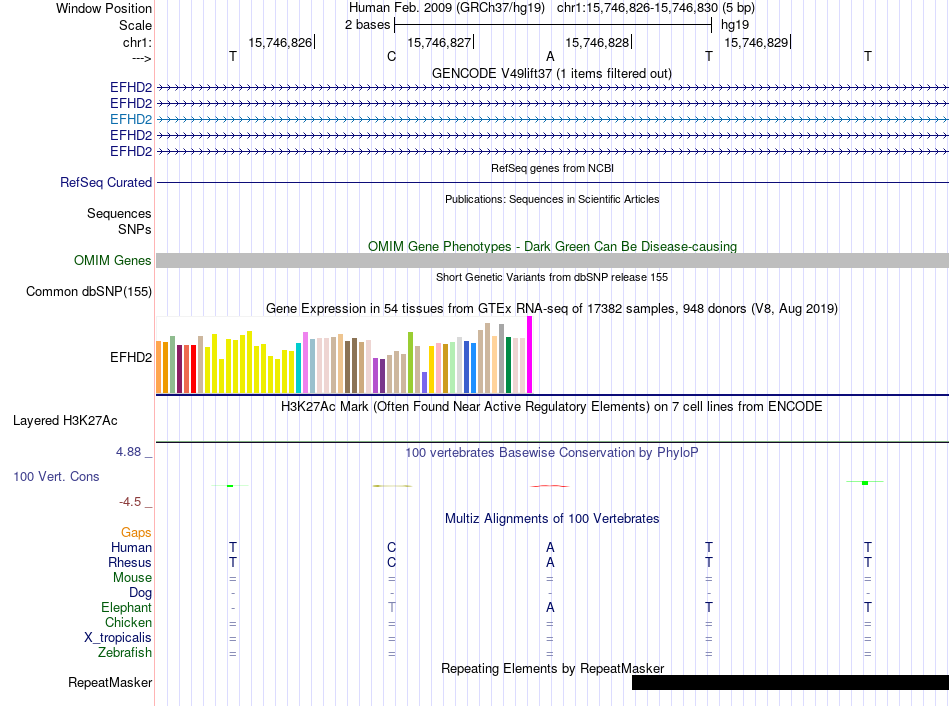Click the SNPs subtrack label
Image resolution: width=950 pixels, height=706 pixels.
(x=135, y=229)
